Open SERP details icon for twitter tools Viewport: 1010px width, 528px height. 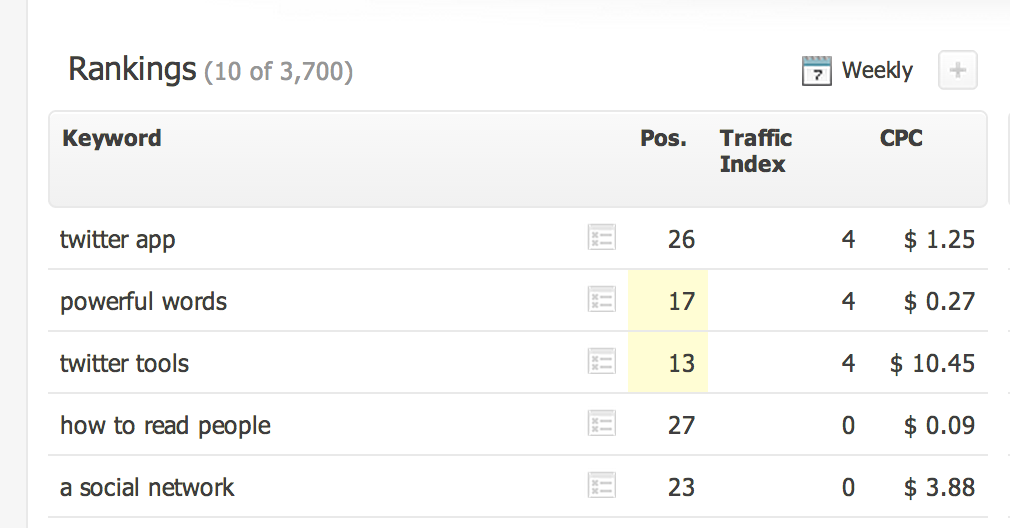(x=602, y=361)
